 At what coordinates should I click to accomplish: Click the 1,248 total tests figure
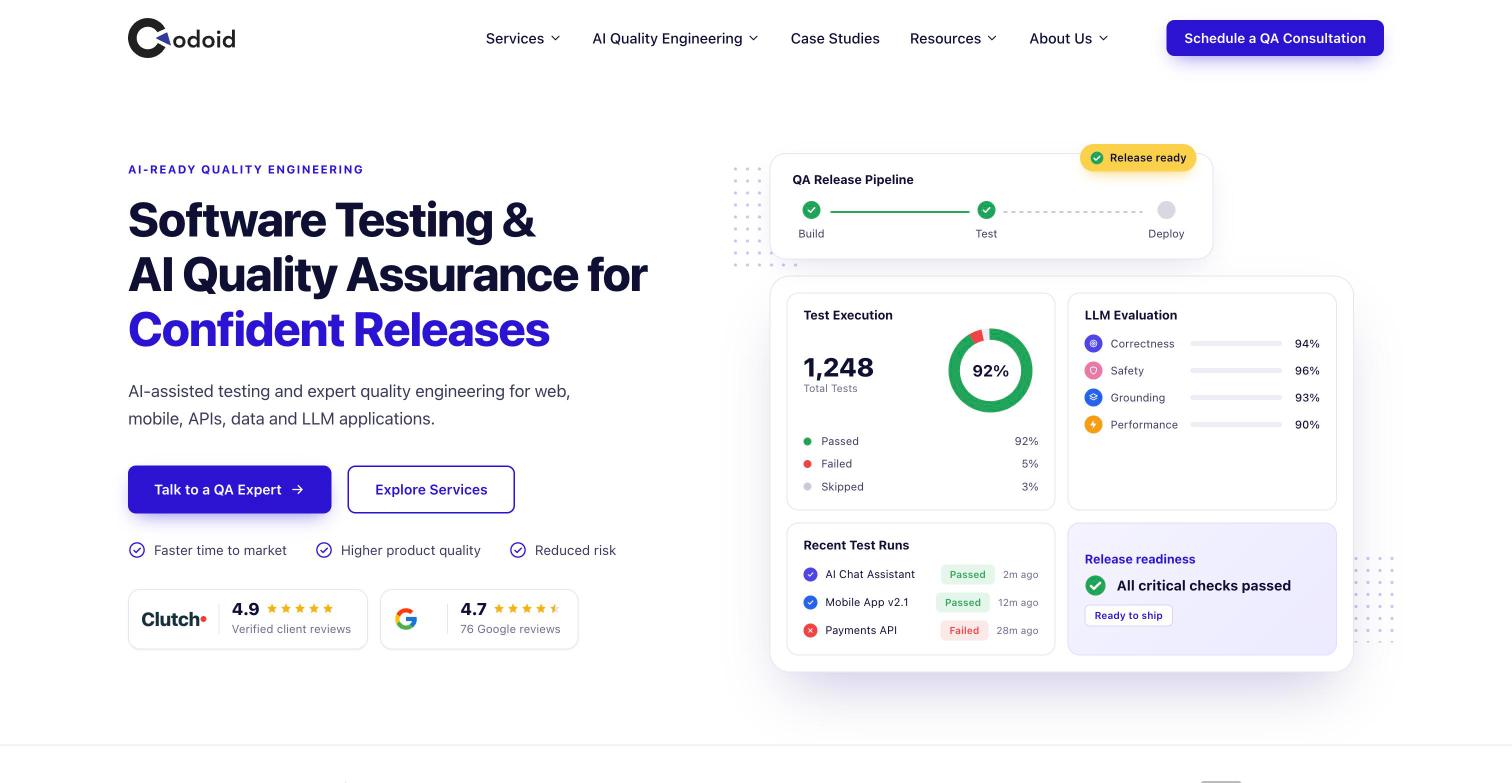(x=838, y=367)
